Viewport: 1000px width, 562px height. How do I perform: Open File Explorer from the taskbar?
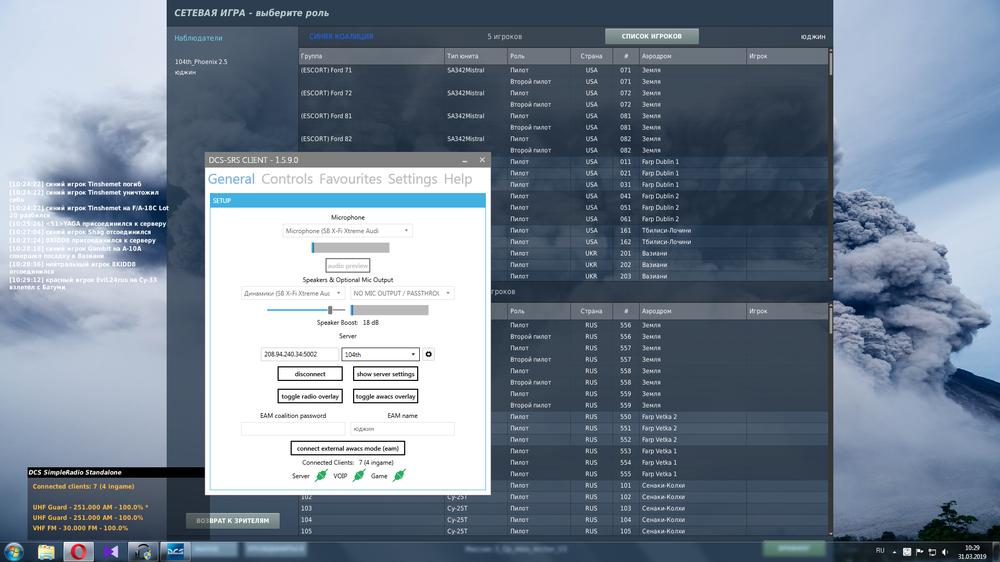coord(46,551)
